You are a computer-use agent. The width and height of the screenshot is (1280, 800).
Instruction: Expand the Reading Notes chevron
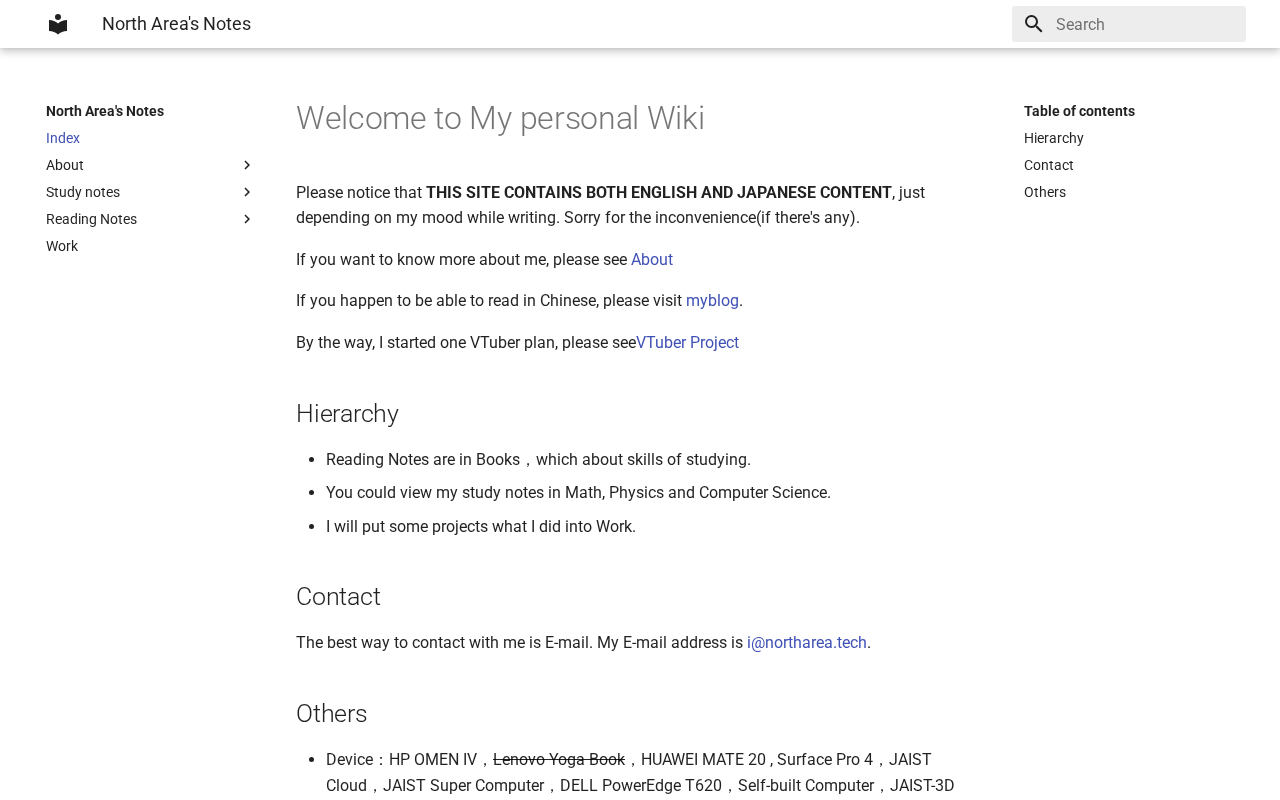pos(247,219)
